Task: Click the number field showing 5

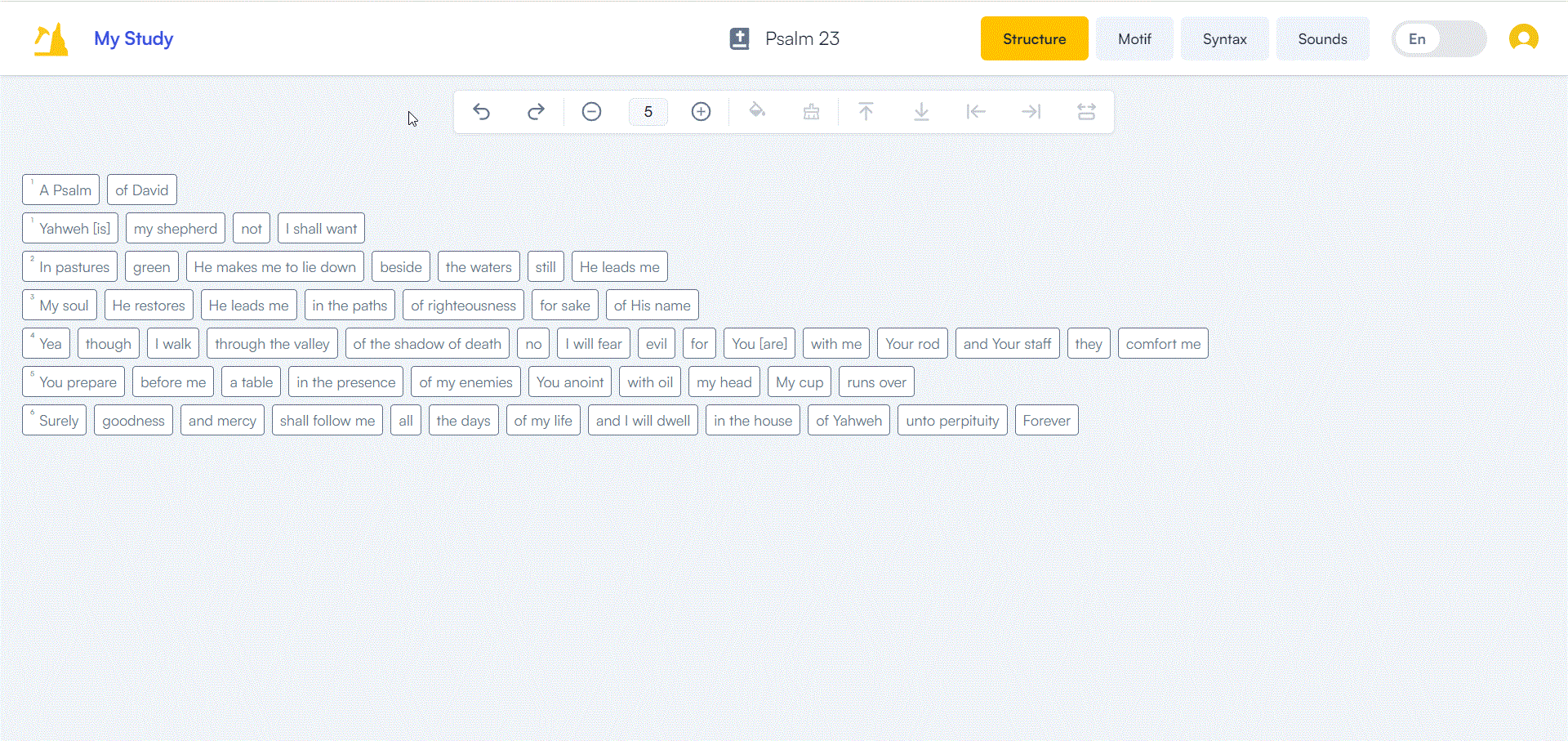Action: [648, 112]
